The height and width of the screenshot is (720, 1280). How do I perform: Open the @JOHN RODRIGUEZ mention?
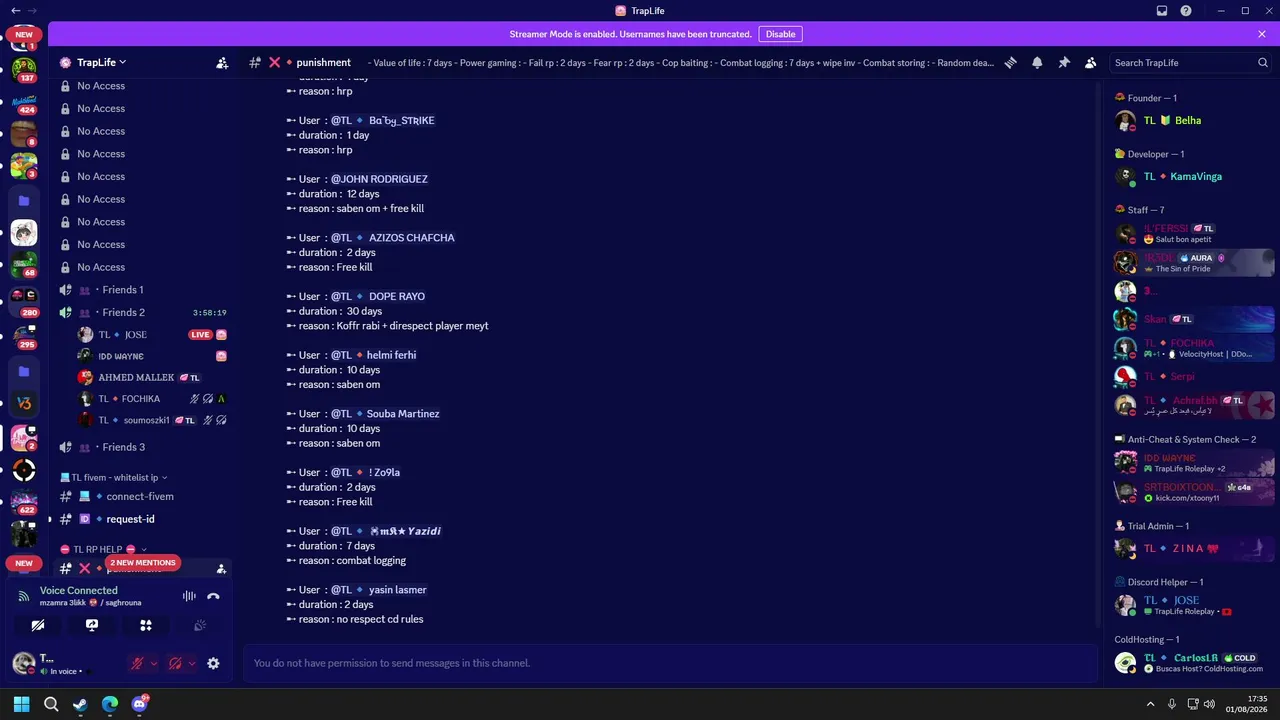[379, 179]
